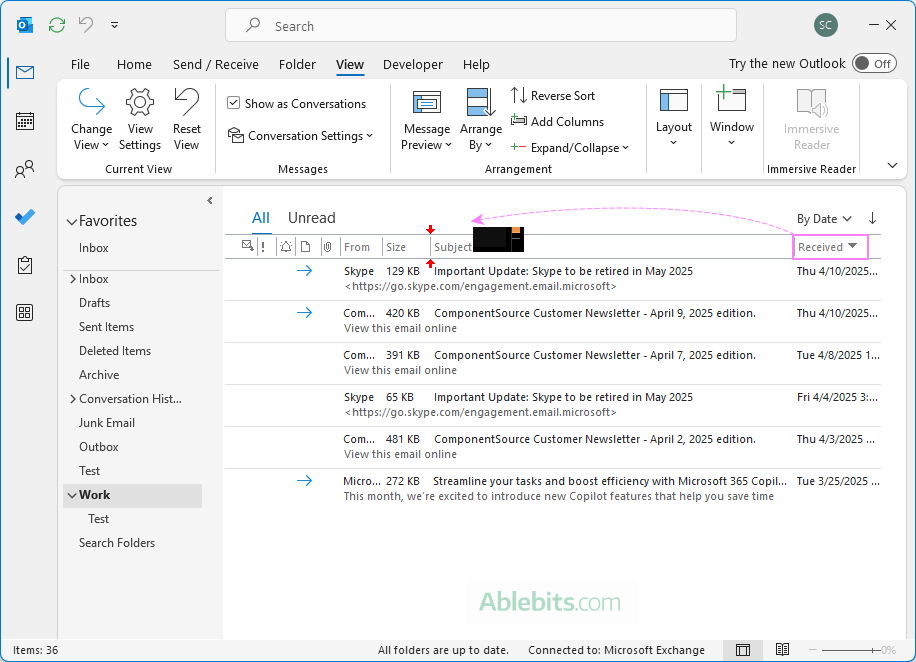916x662 pixels.
Task: Open the Mail module in sidebar
Action: click(x=25, y=72)
